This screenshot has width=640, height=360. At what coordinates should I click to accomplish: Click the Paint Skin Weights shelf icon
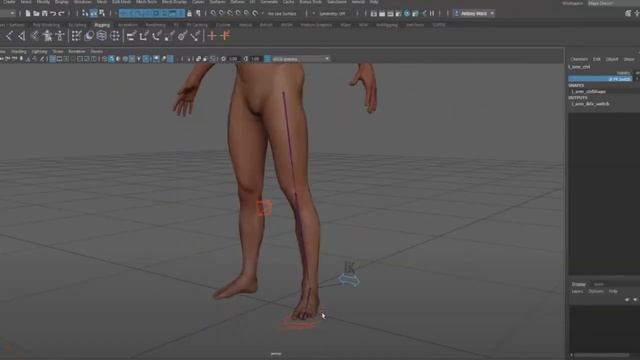click(76, 36)
